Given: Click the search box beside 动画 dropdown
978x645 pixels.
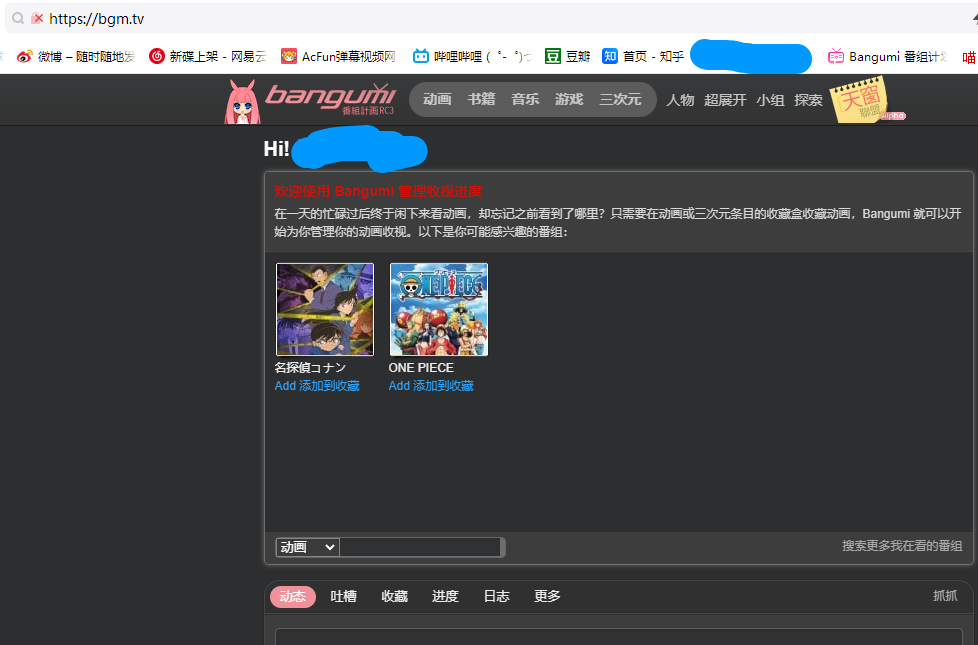Looking at the screenshot, I should (x=421, y=547).
